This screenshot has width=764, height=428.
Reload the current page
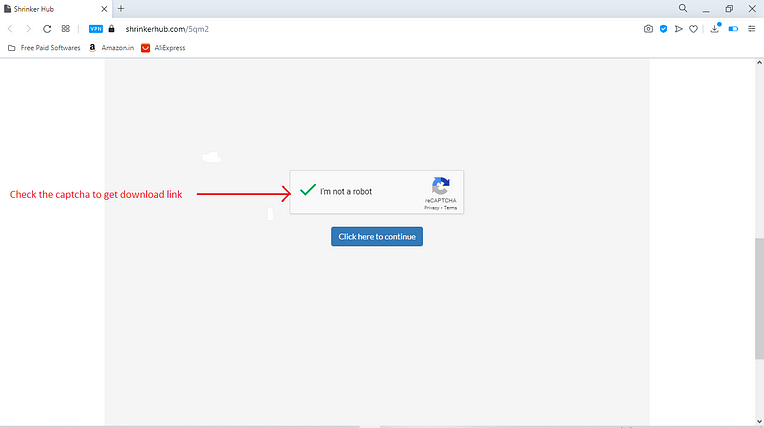47,29
